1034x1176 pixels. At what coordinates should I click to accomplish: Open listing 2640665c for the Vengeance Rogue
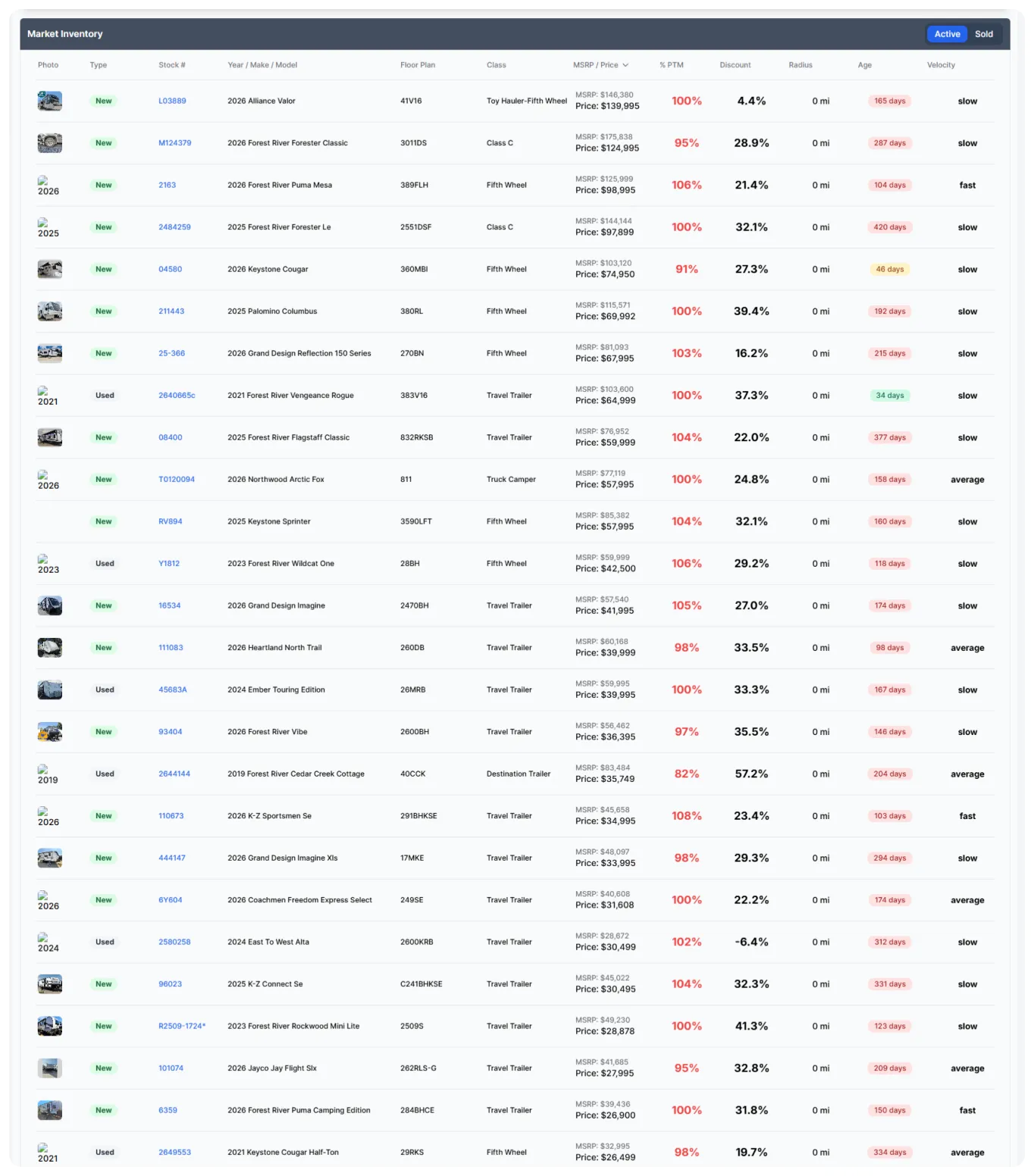tap(177, 395)
